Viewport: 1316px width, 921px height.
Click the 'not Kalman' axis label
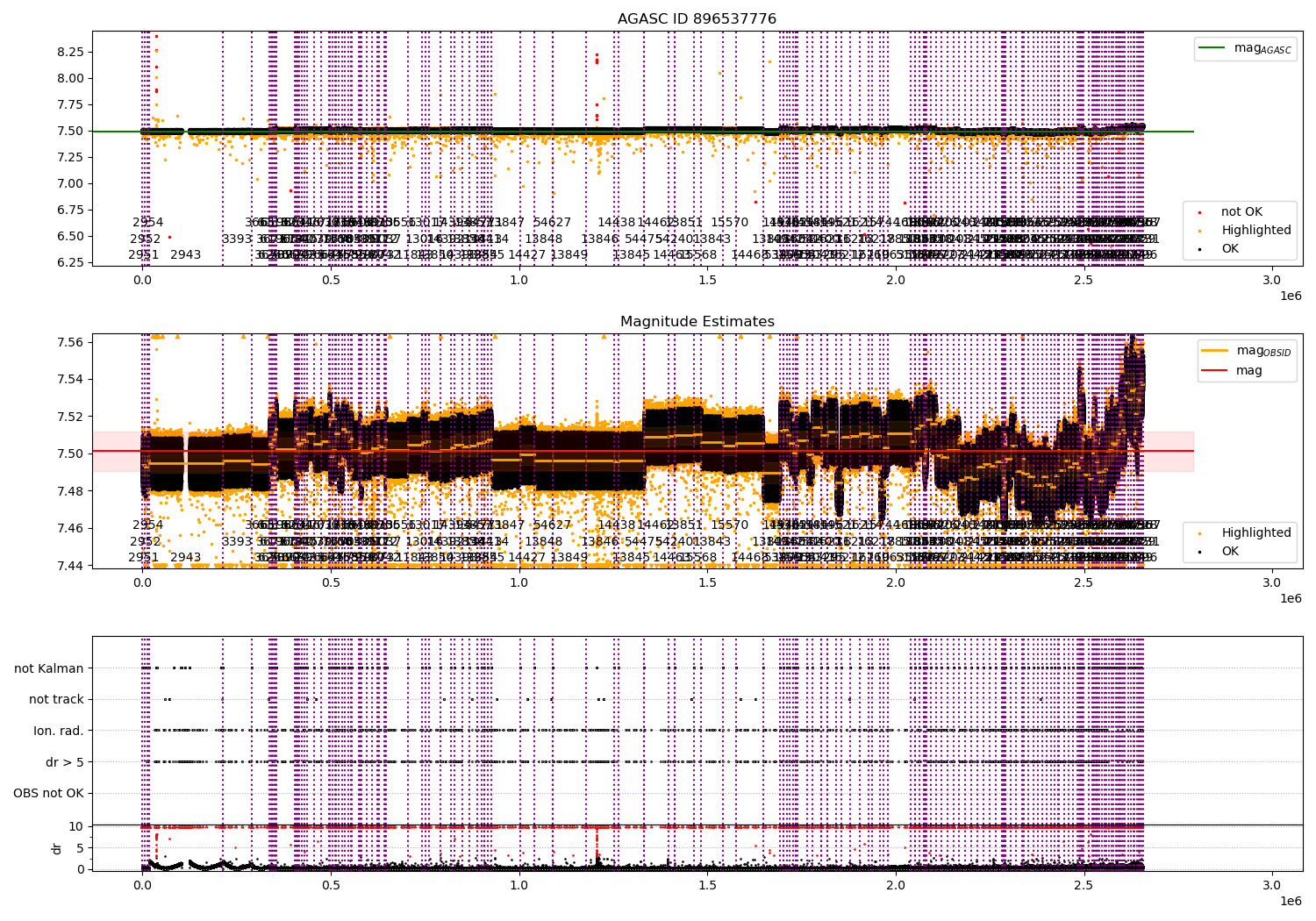tap(49, 668)
